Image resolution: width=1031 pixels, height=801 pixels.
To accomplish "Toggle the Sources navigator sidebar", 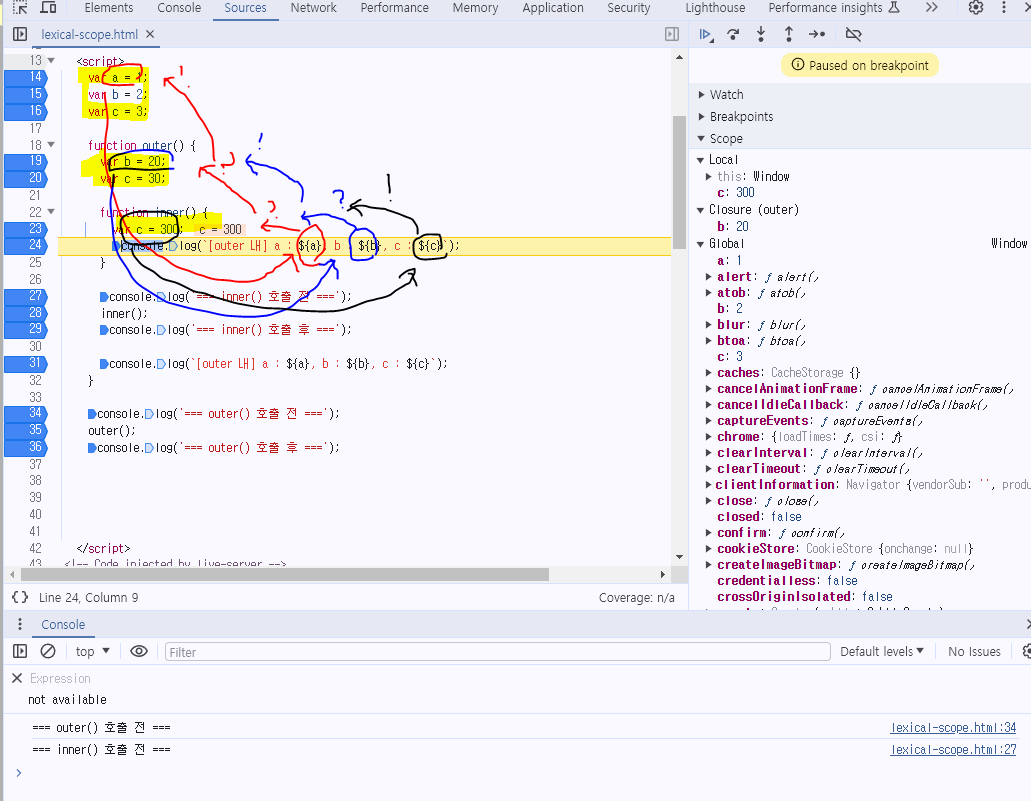I will [x=20, y=34].
